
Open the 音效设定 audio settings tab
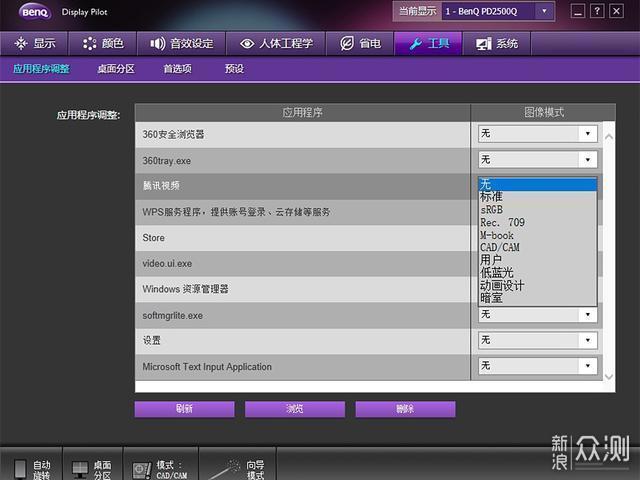(x=181, y=43)
